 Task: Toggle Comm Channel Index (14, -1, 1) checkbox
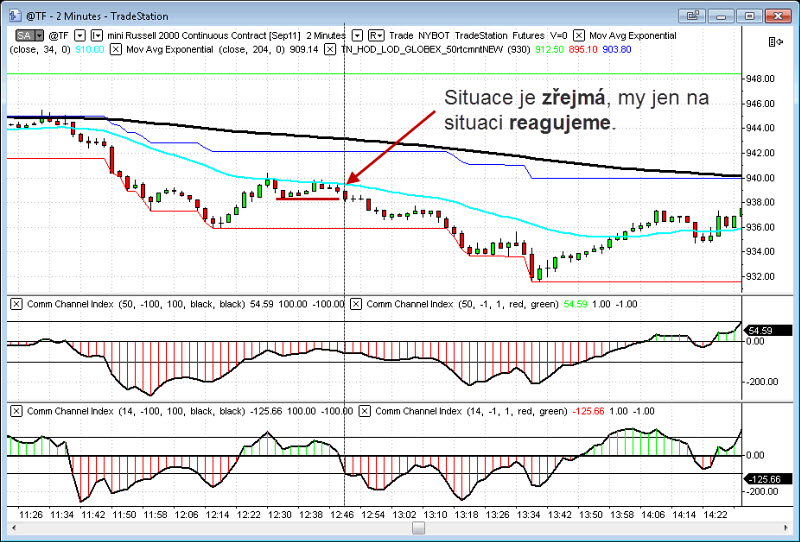tap(364, 411)
